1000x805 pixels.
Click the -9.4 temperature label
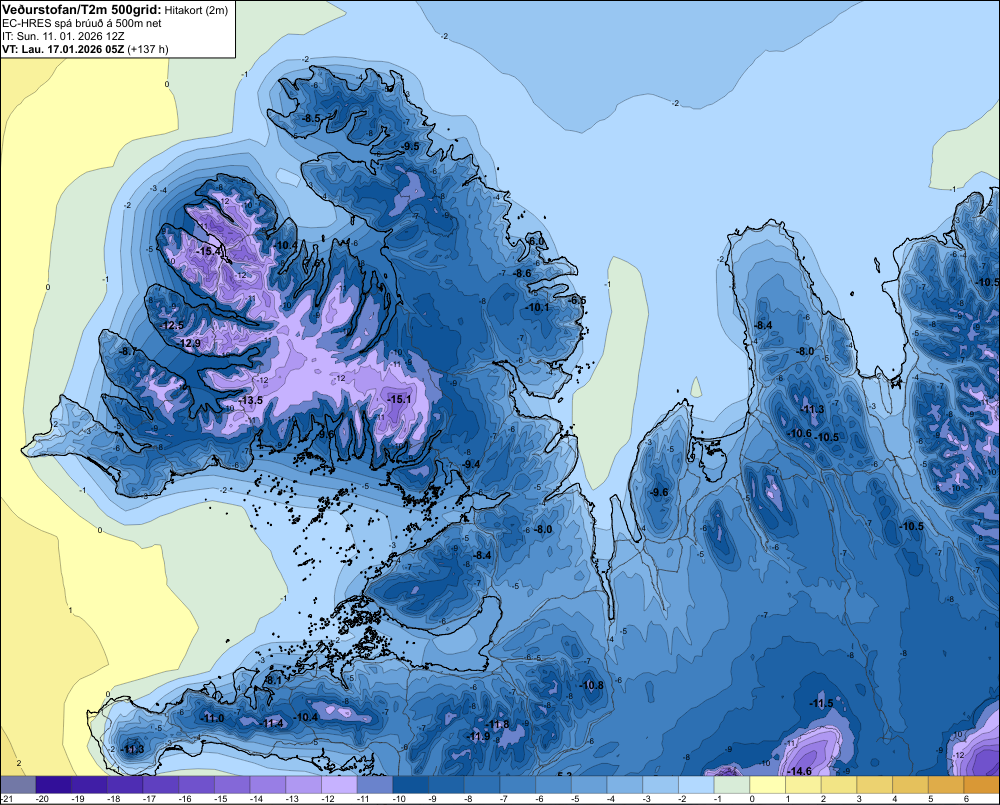tap(471, 464)
